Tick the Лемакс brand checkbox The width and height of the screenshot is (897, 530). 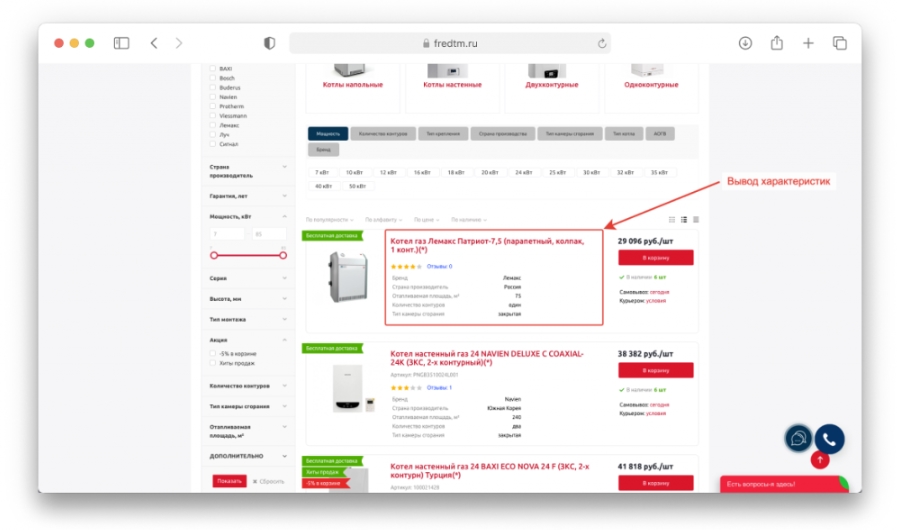[x=213, y=125]
